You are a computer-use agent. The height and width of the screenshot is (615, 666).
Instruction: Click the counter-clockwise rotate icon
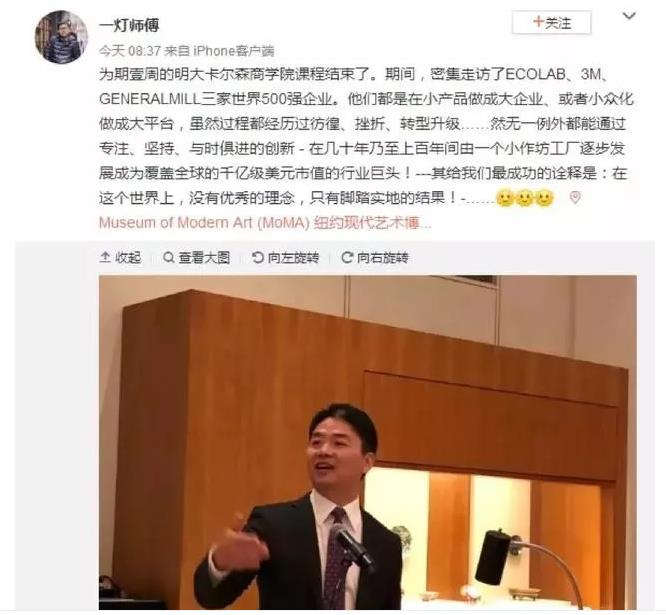[x=257, y=257]
